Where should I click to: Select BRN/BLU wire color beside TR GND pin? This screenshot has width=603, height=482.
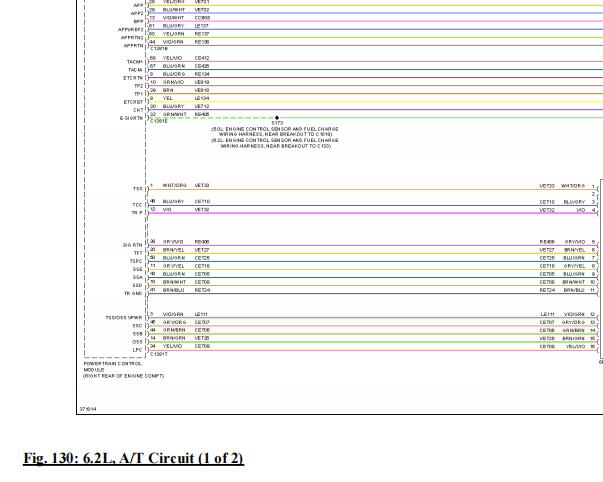pyautogui.click(x=173, y=290)
